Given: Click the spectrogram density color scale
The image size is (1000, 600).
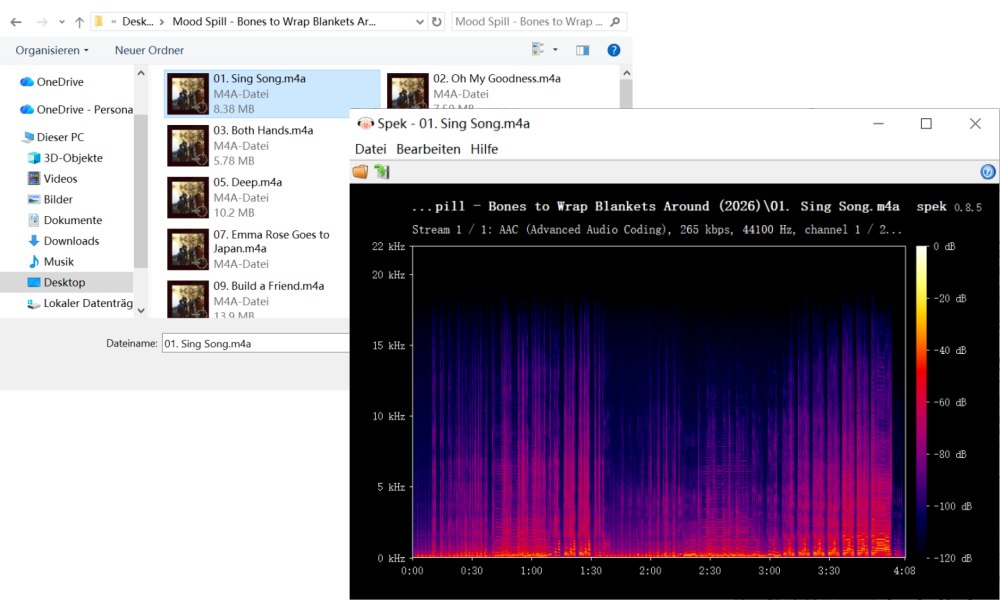Looking at the screenshot, I should coord(922,402).
